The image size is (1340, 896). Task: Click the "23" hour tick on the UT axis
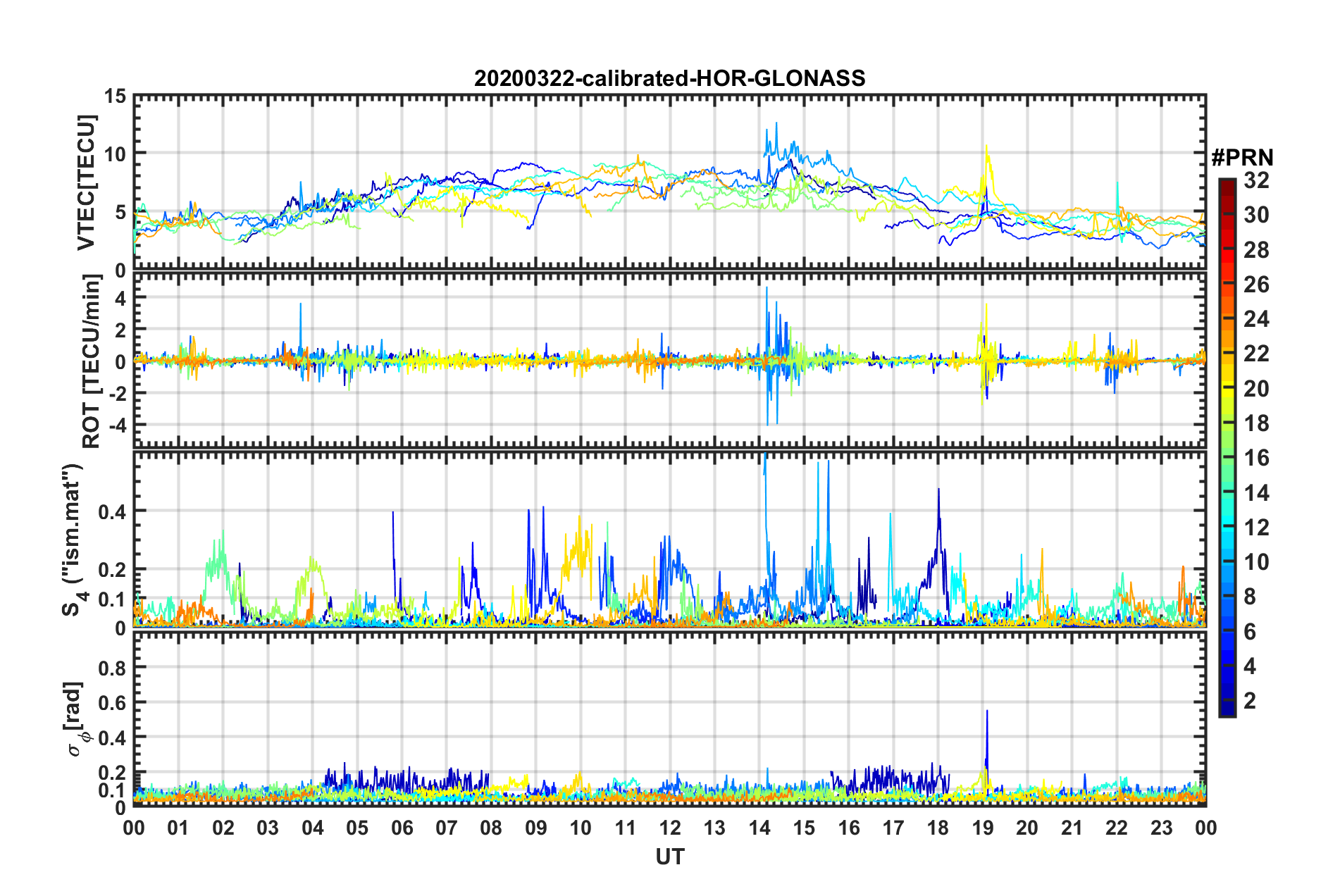1161,828
